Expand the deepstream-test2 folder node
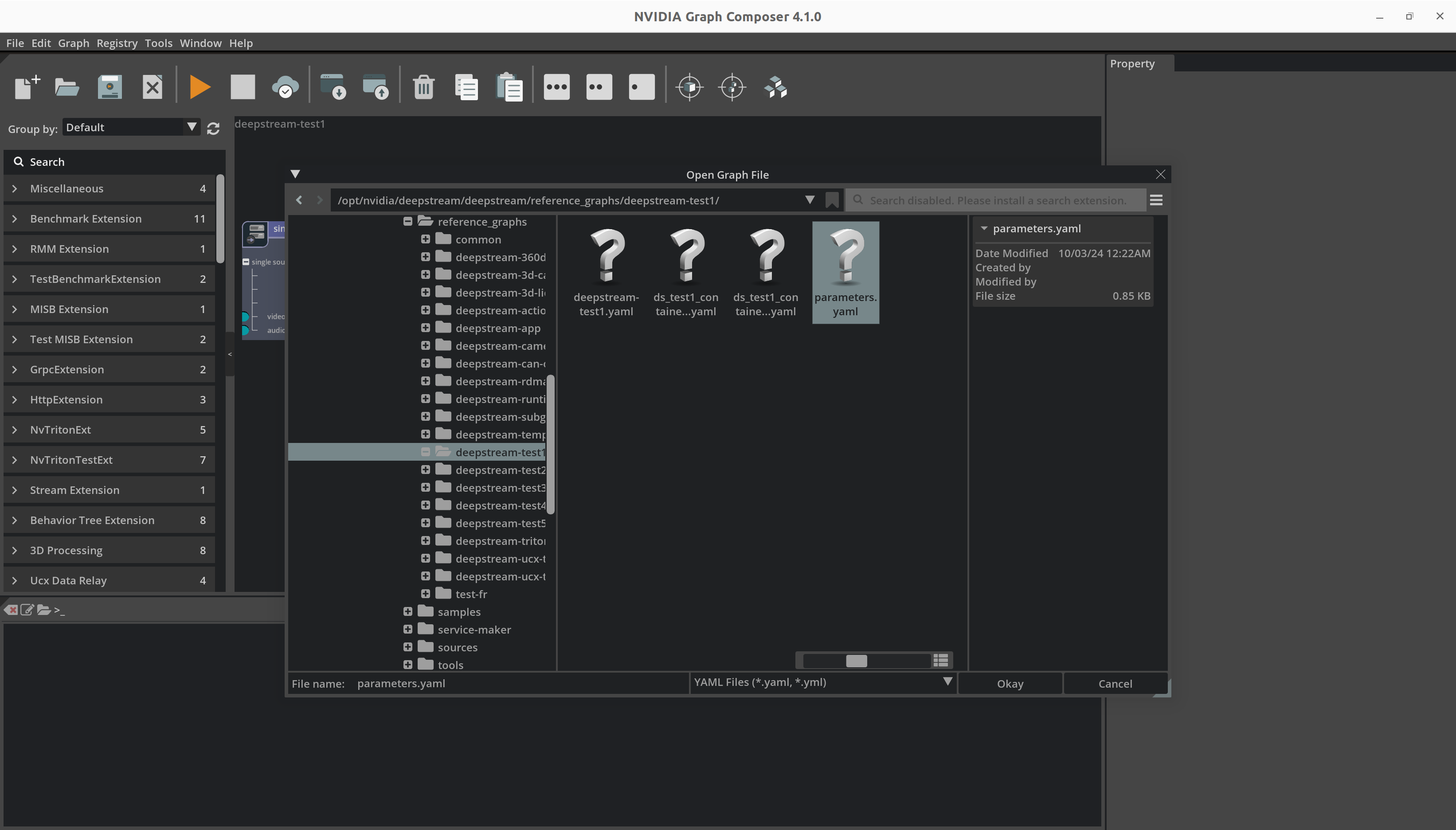This screenshot has height=830, width=1456. (426, 470)
